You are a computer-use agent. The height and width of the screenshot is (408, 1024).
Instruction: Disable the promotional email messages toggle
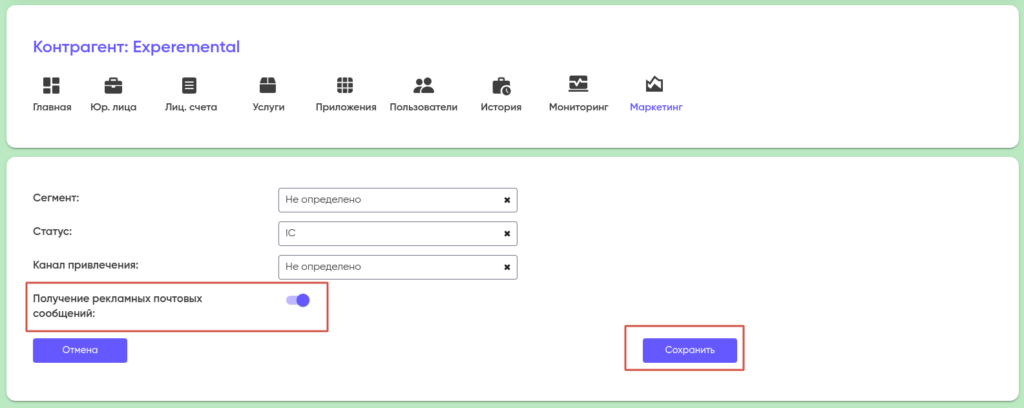[x=298, y=299]
